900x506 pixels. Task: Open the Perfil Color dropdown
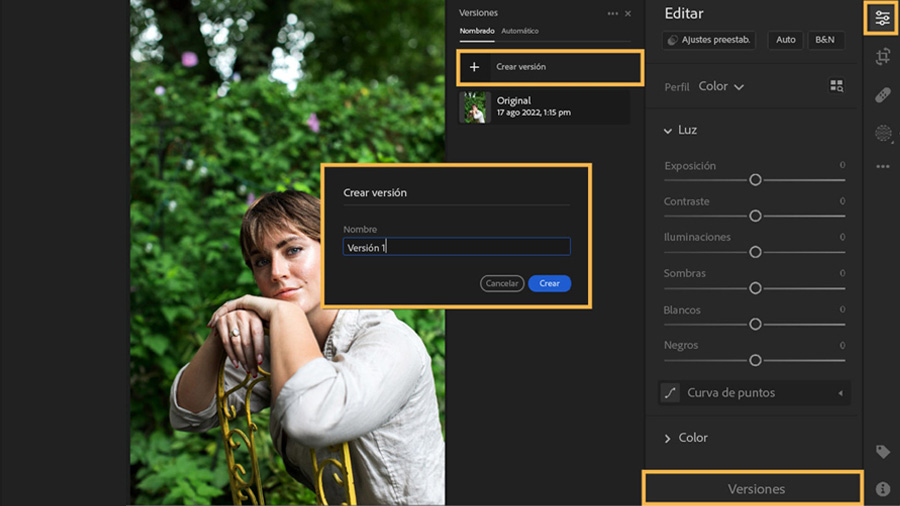[x=721, y=87]
